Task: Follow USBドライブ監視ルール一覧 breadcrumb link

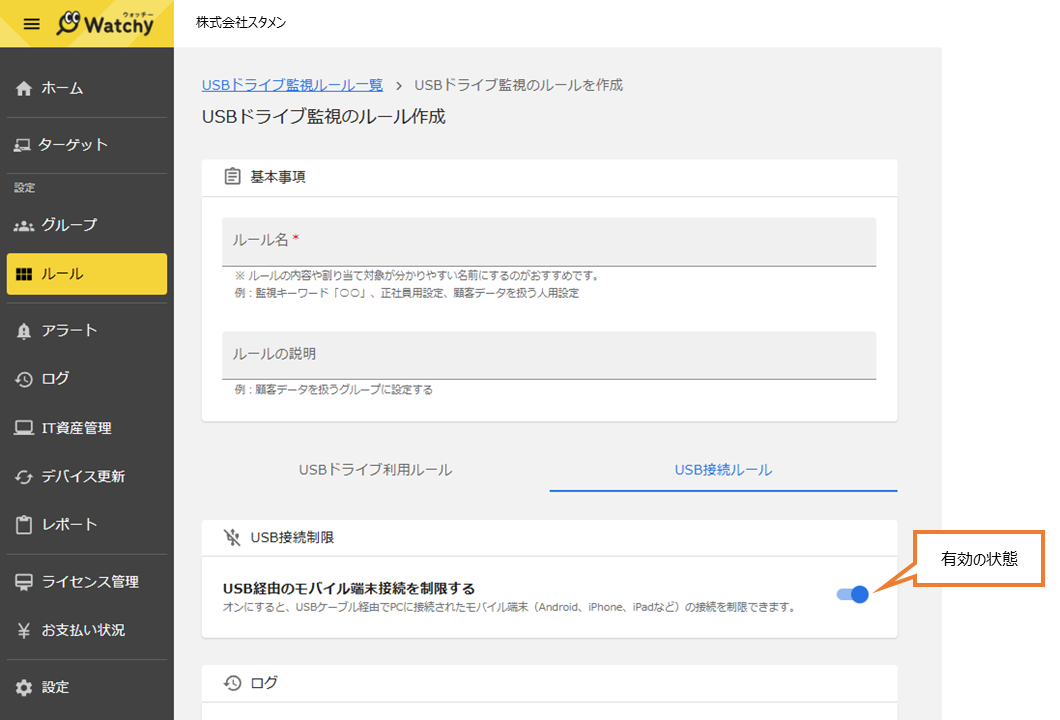Action: tap(292, 85)
